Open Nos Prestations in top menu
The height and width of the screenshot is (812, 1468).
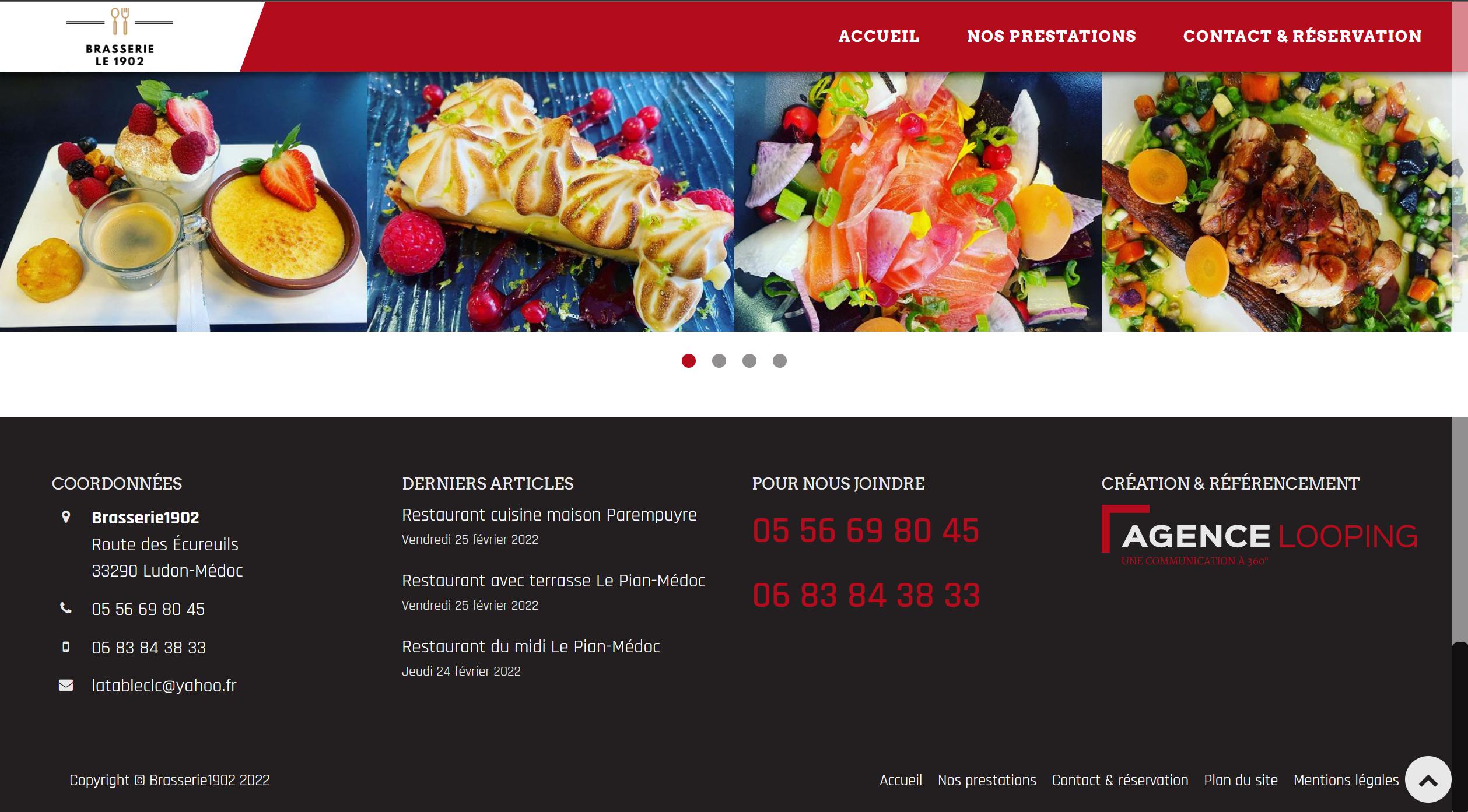point(1051,36)
